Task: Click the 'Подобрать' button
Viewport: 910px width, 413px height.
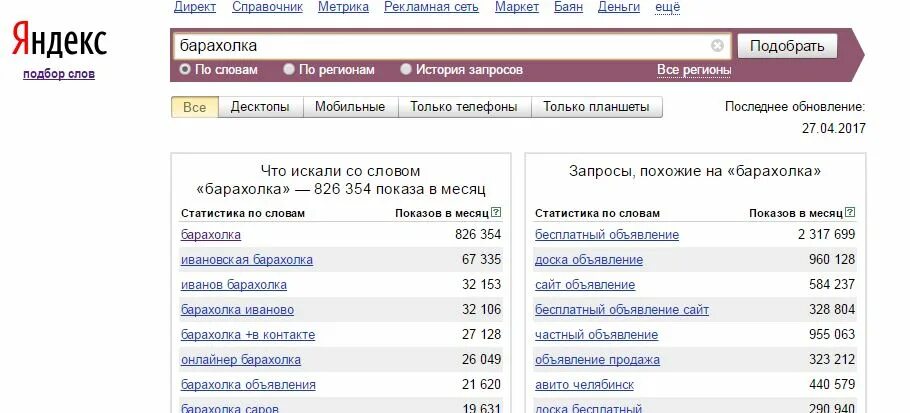Action: [788, 46]
